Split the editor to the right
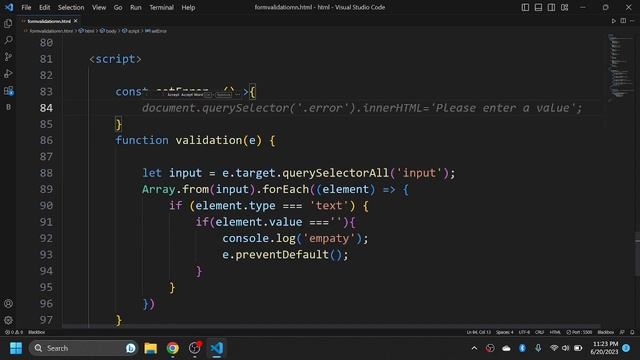Screen dimensions: 640x360 tap(623, 21)
